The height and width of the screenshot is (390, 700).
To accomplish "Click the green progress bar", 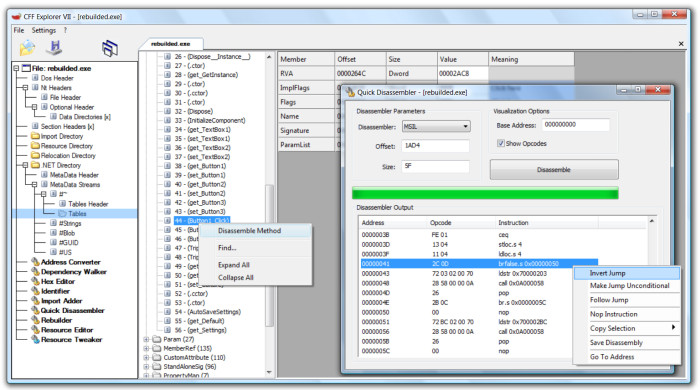I will 485,193.
